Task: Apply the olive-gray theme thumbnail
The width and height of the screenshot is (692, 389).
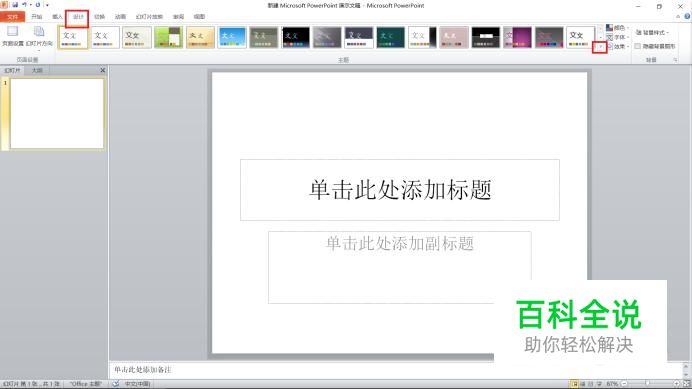Action: click(x=263, y=37)
